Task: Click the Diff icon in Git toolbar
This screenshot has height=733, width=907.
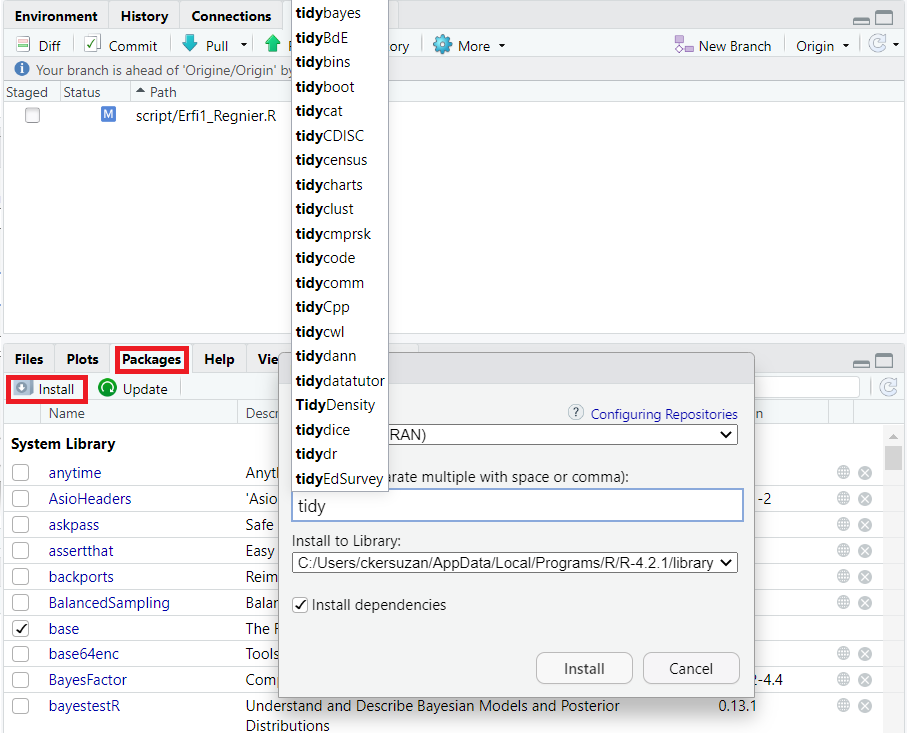Action: 23,45
